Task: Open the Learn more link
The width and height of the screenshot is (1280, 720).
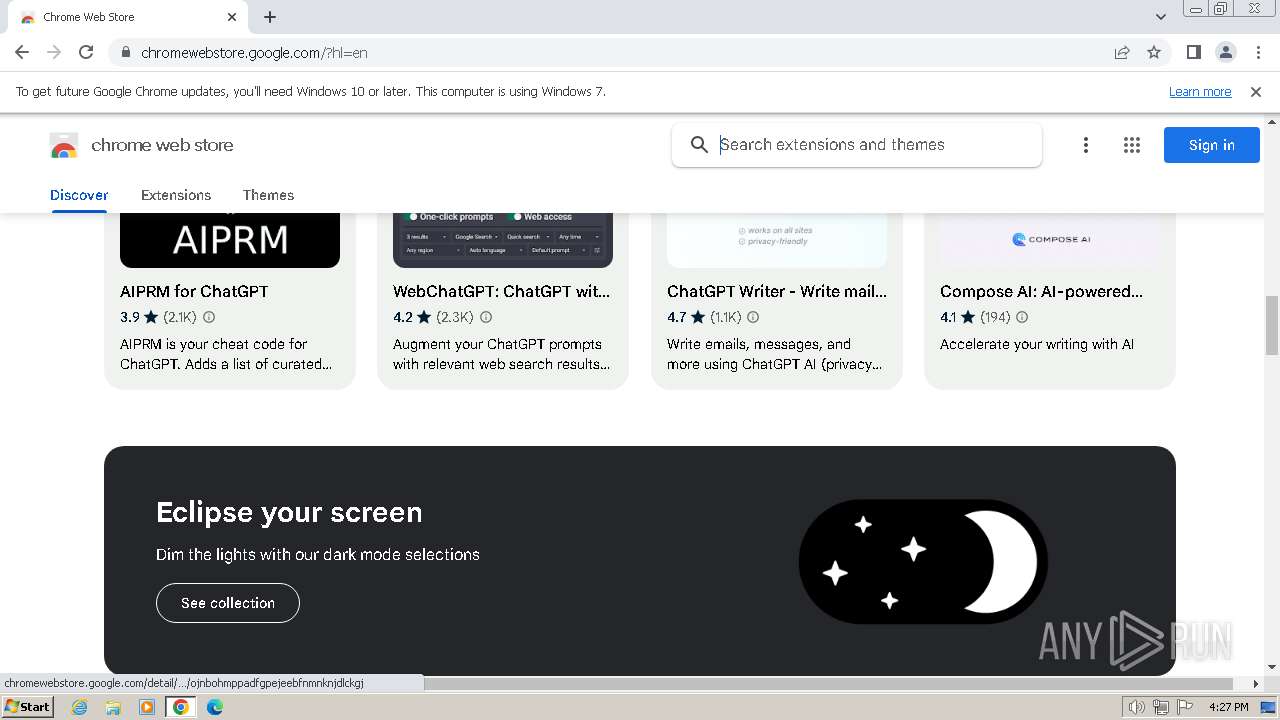Action: point(1200,92)
